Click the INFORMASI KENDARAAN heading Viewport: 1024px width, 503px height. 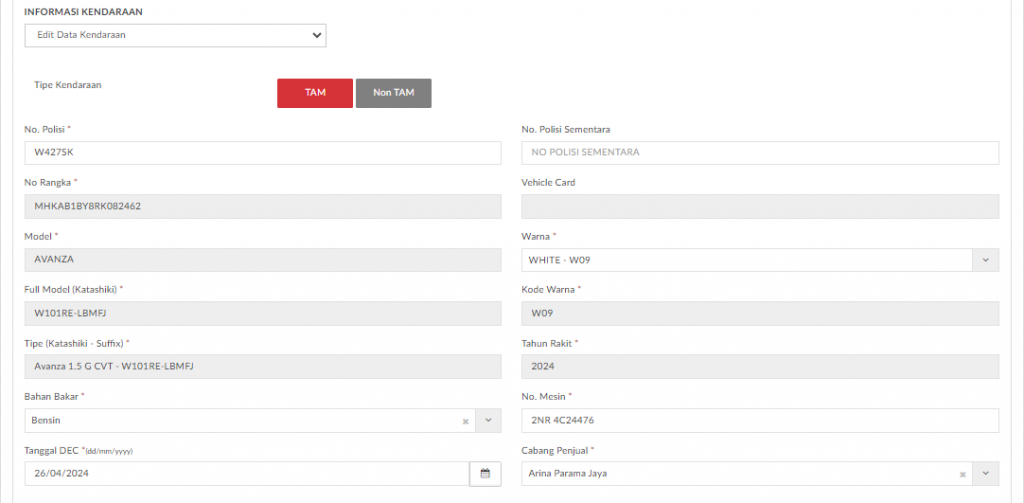click(x=84, y=12)
